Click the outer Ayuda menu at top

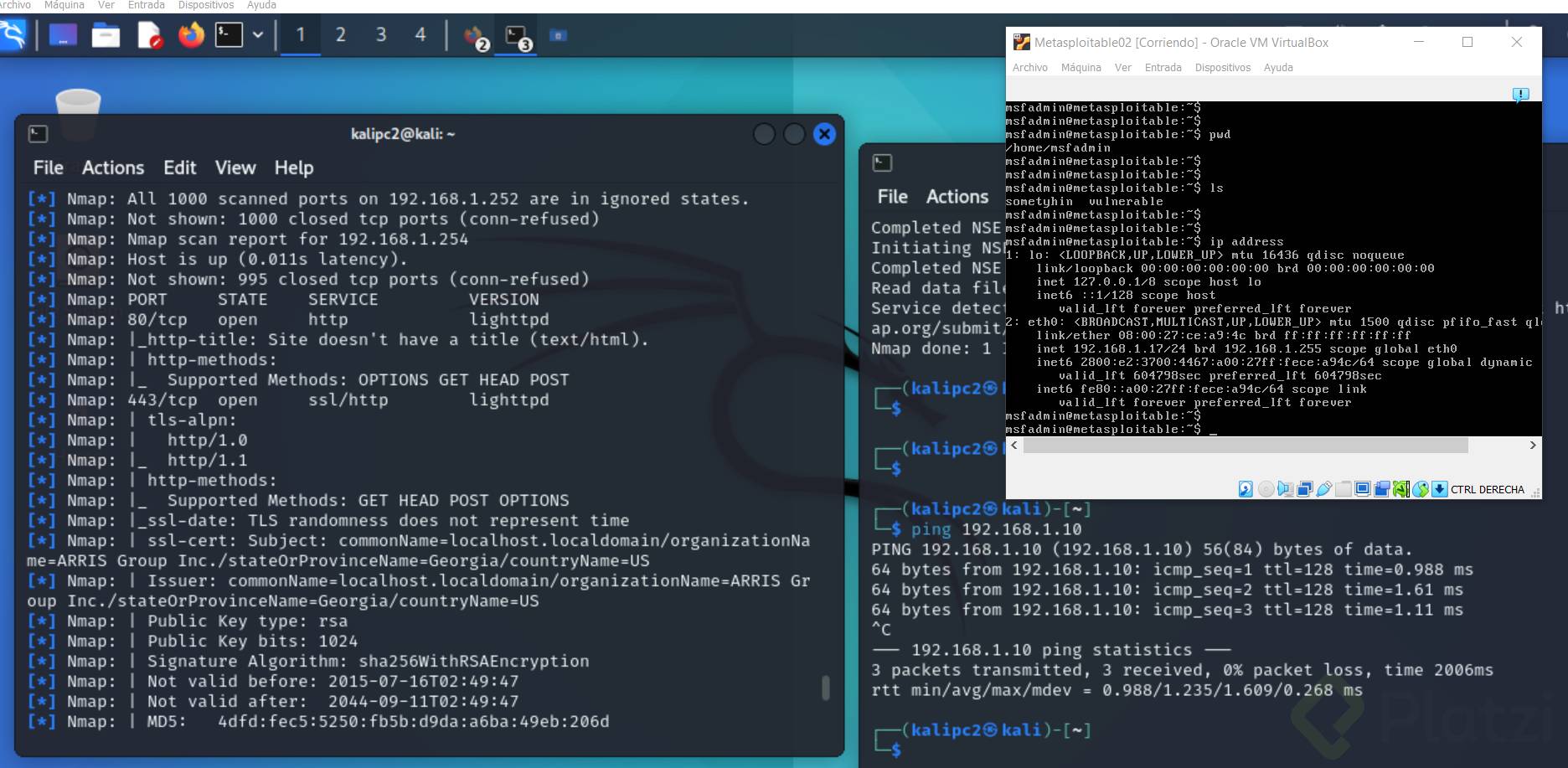[261, 5]
